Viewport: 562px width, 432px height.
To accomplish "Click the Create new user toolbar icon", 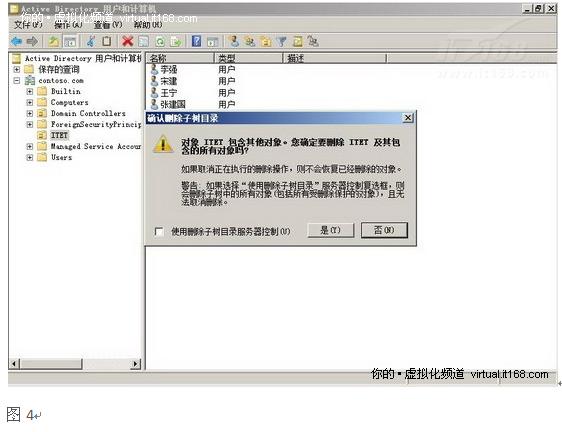I will pos(234,41).
